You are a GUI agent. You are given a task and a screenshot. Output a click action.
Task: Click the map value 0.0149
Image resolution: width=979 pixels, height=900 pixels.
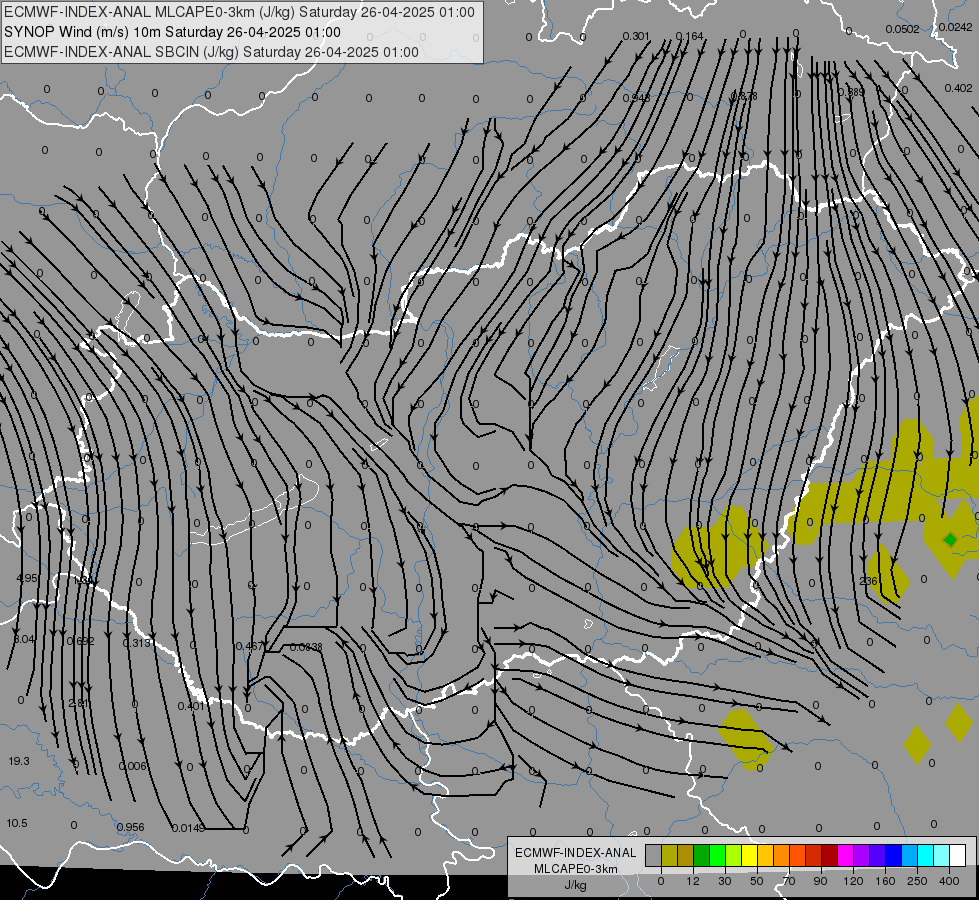(x=188, y=828)
